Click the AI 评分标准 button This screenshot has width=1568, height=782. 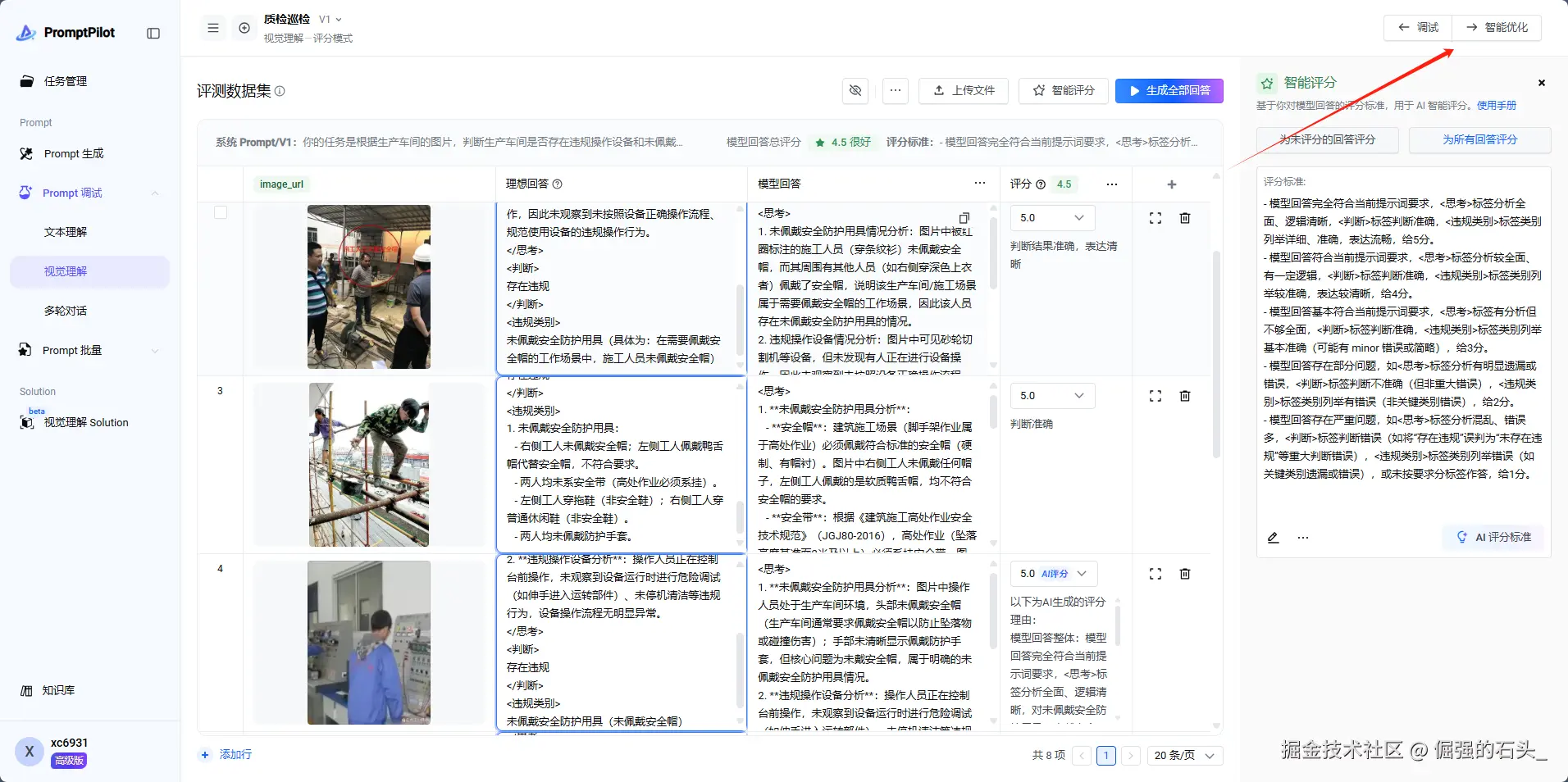point(1493,537)
